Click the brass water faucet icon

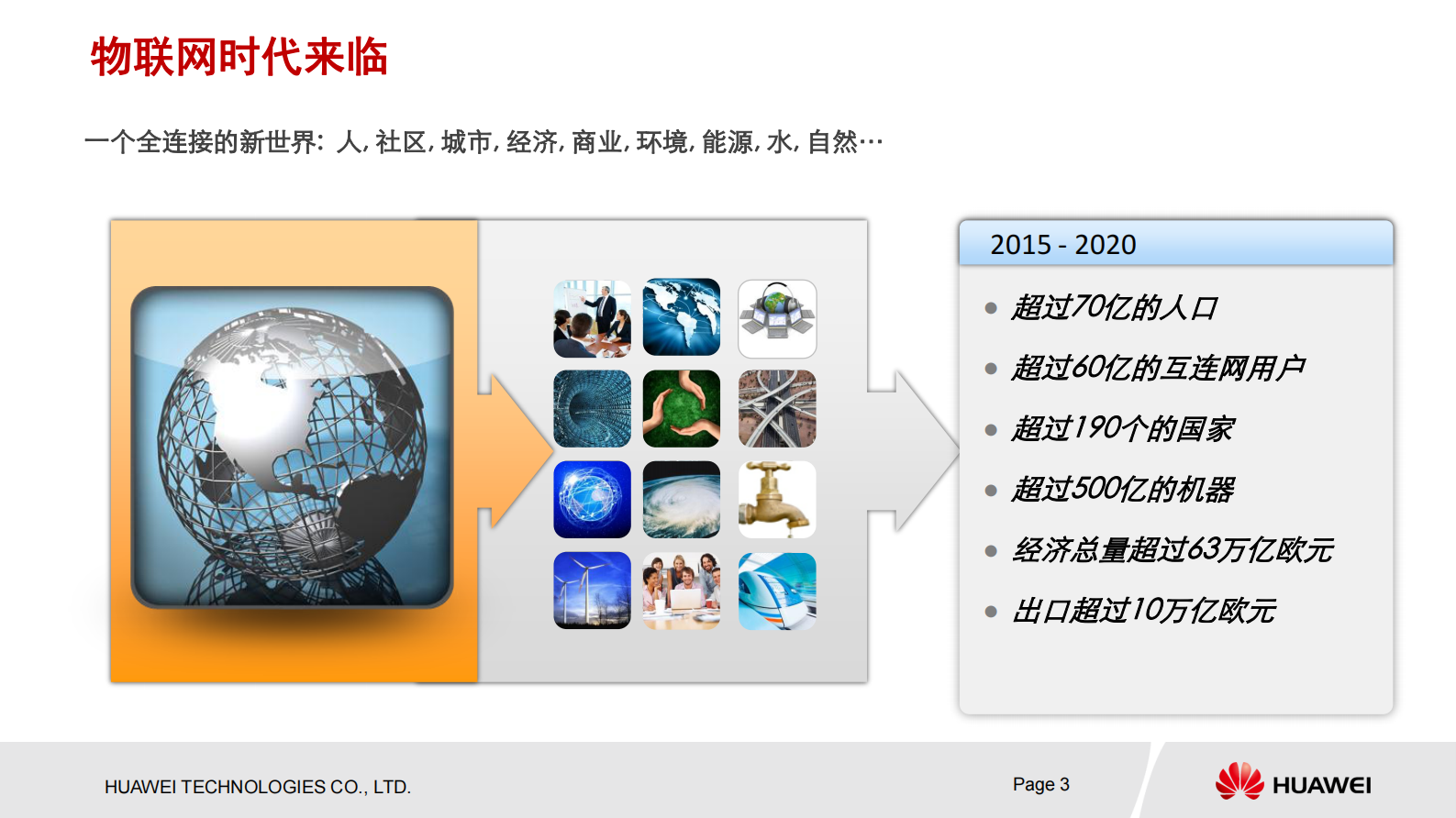pyautogui.click(x=777, y=500)
